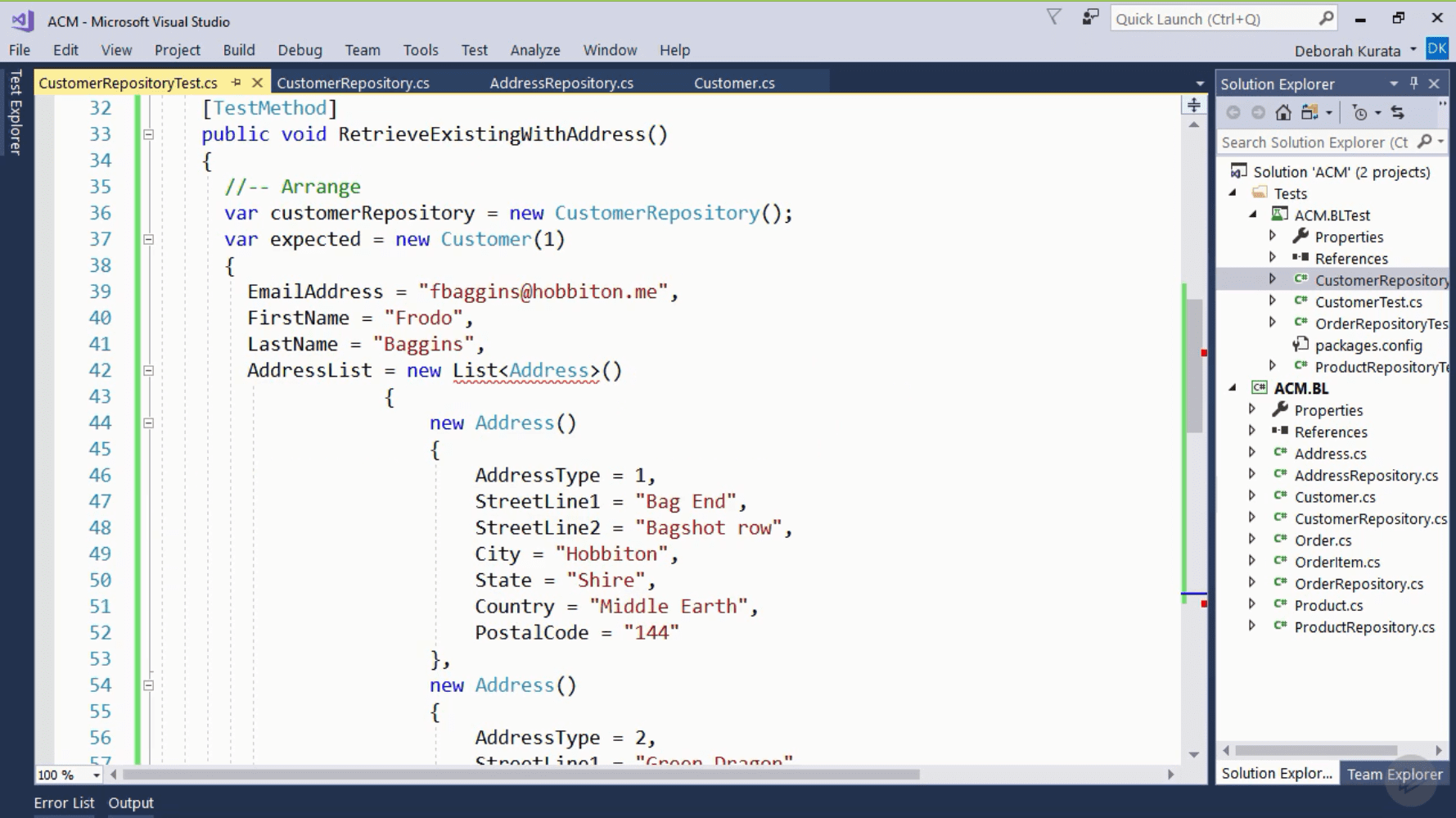Screen dimensions: 1456x818
Task: Collapse the ACM.BLTest project node
Action: click(1251, 215)
